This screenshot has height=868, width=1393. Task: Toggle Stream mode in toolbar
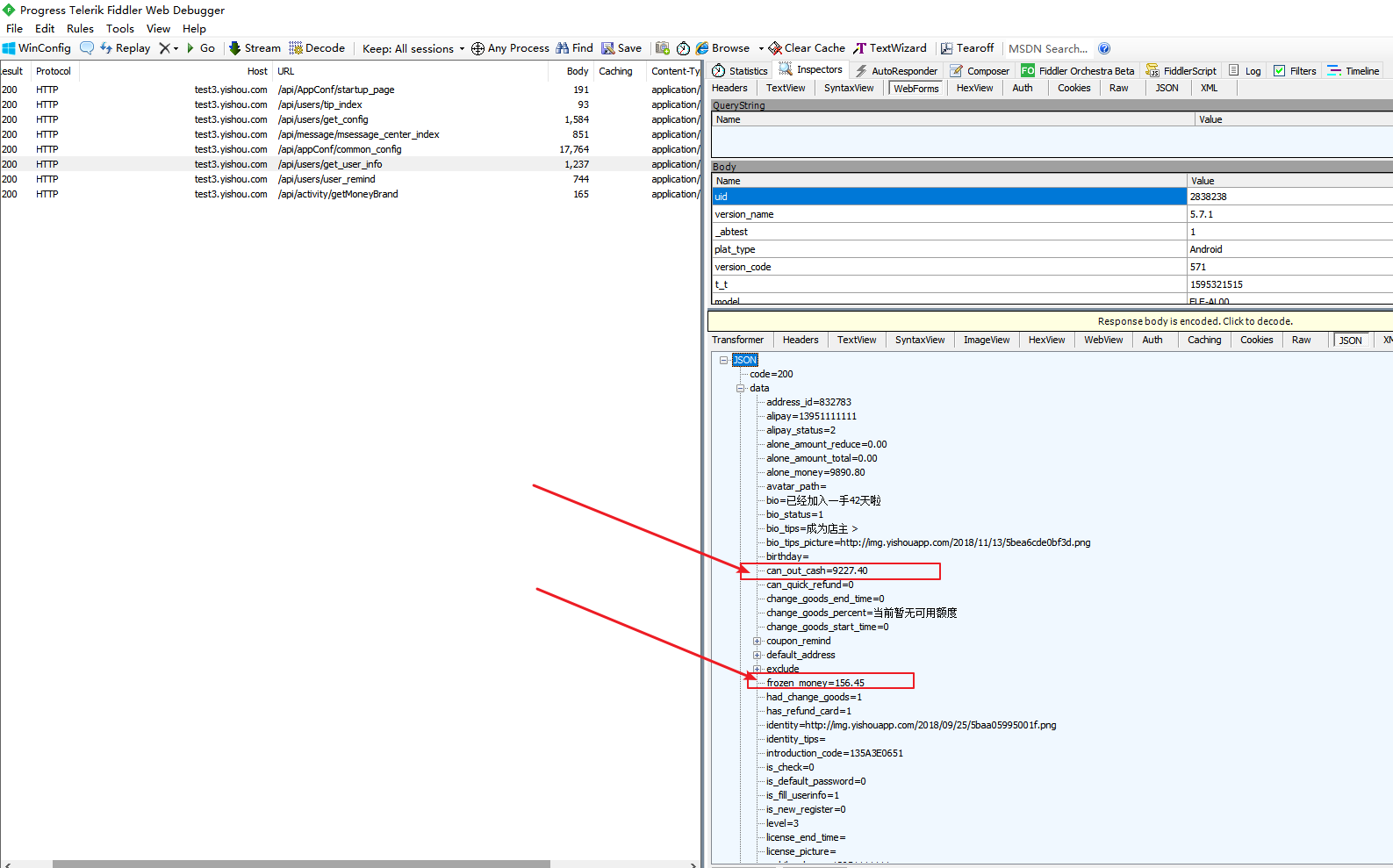click(x=255, y=48)
